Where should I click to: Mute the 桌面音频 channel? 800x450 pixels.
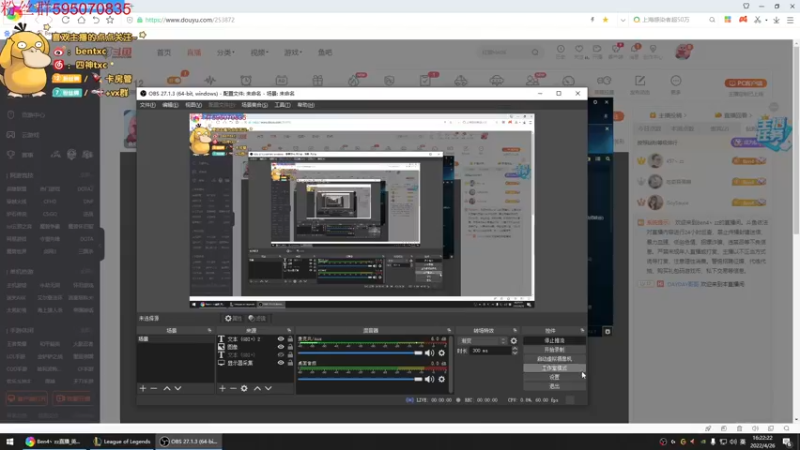pyautogui.click(x=430, y=379)
